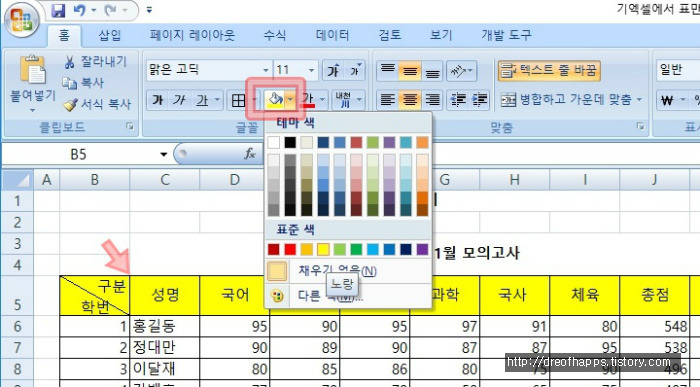
Task: Open the 개발 도구 tab
Action: [506, 35]
